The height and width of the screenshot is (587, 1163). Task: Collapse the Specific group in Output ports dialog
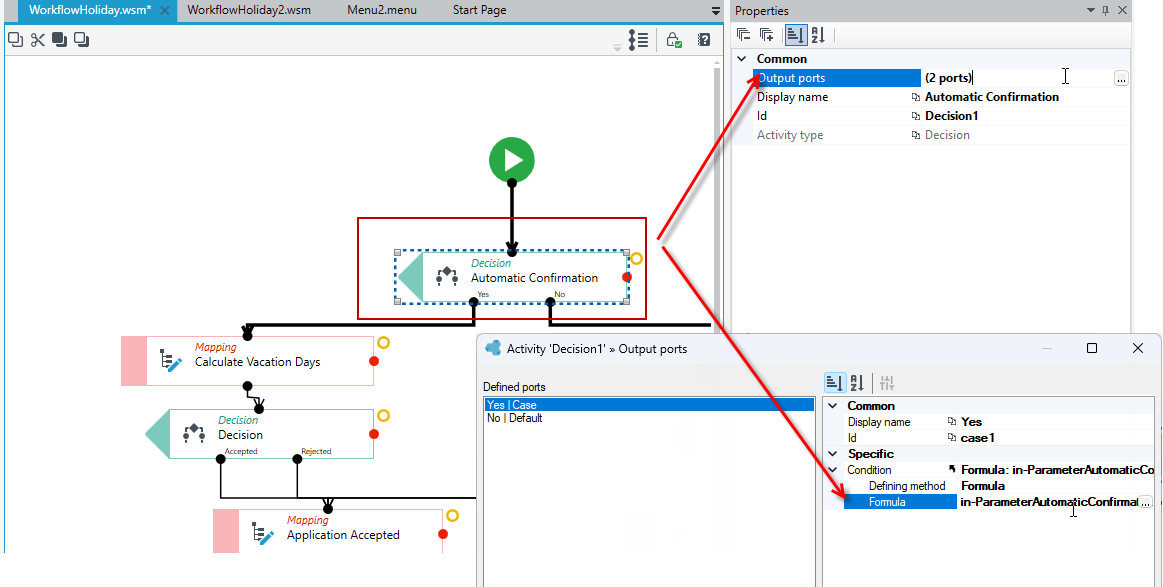click(x=832, y=453)
